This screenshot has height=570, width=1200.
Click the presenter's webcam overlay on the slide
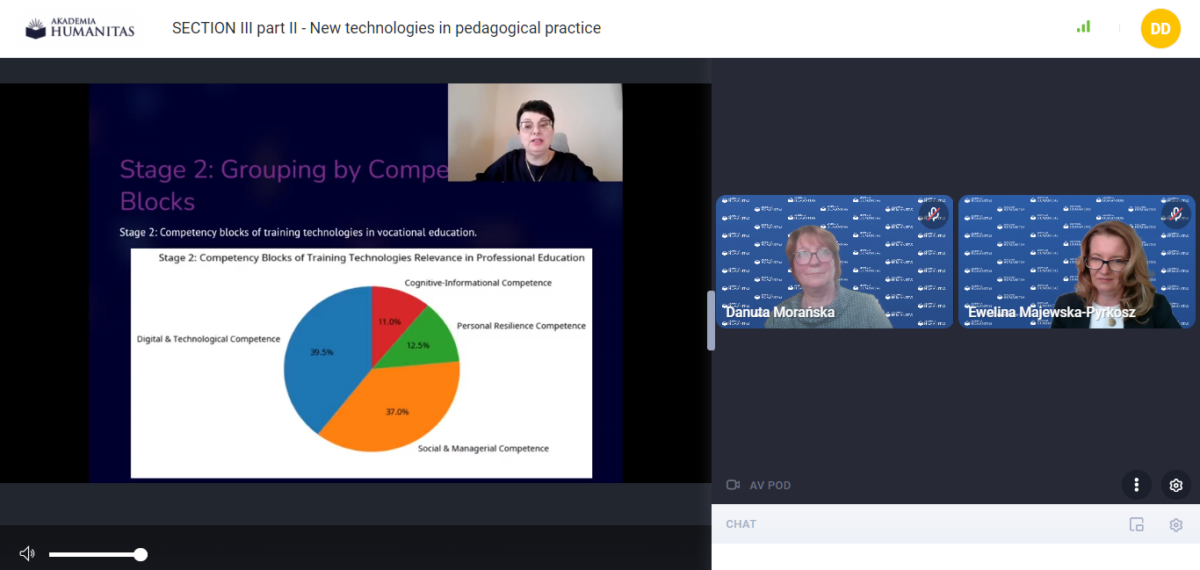tap(535, 132)
